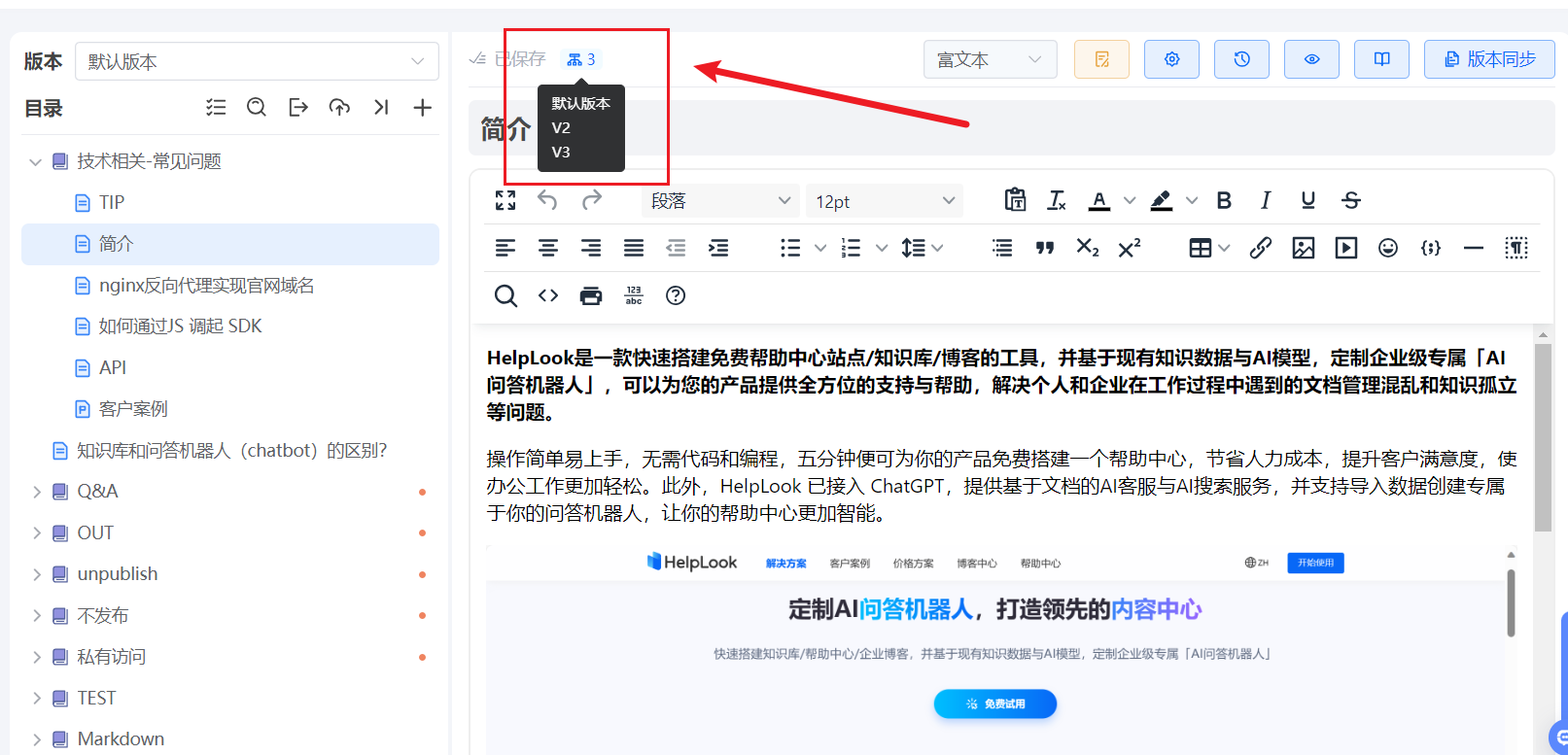This screenshot has height=755, width=1568.
Task: Expand the unpublish folder
Action: coord(36,574)
